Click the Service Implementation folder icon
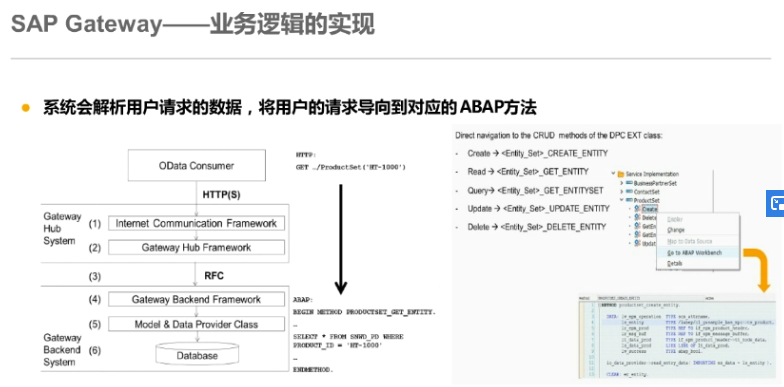 (620, 174)
